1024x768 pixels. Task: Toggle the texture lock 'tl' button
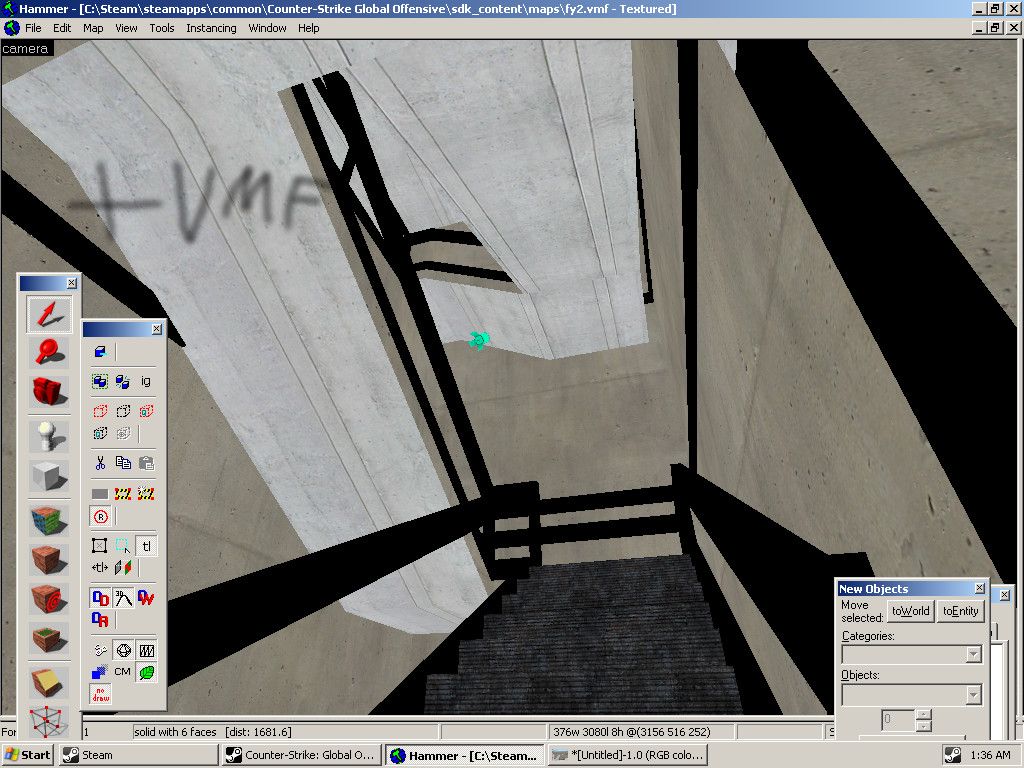click(146, 546)
